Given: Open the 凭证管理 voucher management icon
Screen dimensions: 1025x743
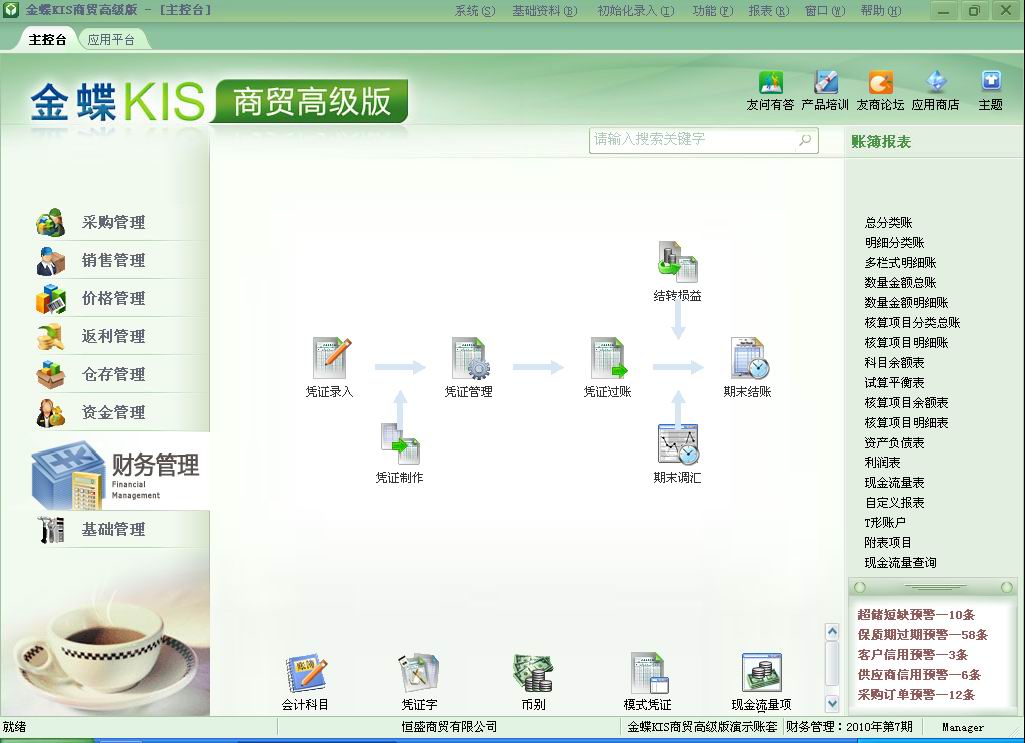Looking at the screenshot, I should [470, 358].
